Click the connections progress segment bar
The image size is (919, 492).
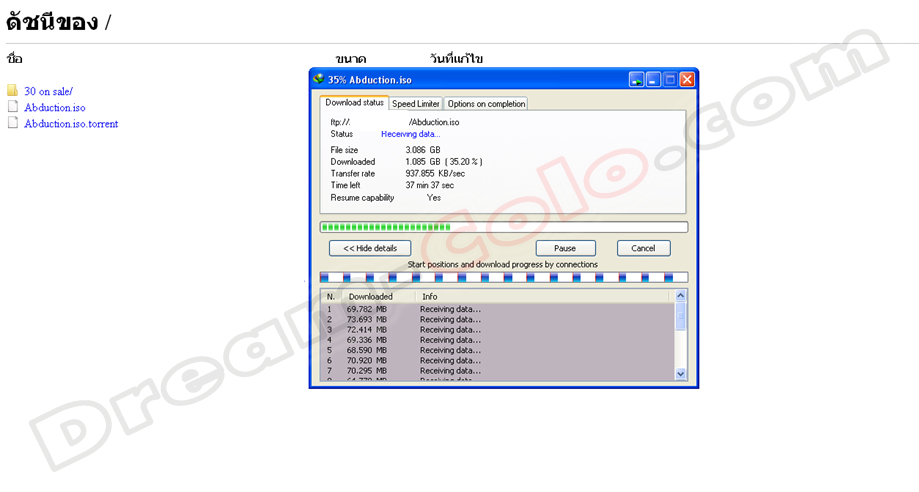point(503,277)
